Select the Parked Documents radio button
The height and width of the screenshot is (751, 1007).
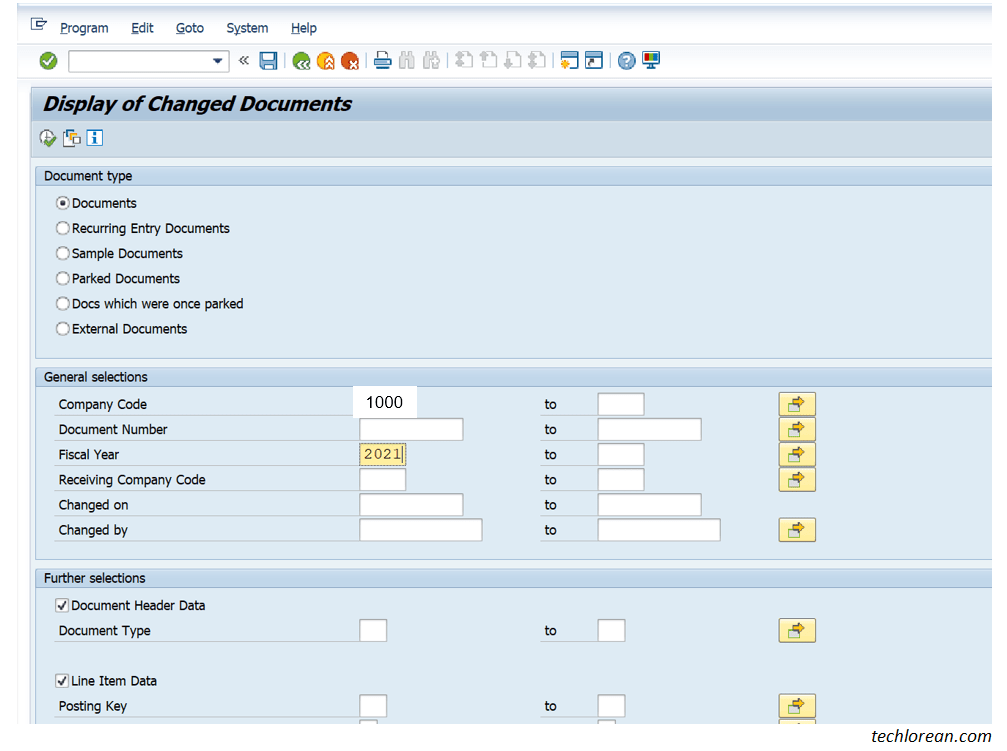[62, 278]
